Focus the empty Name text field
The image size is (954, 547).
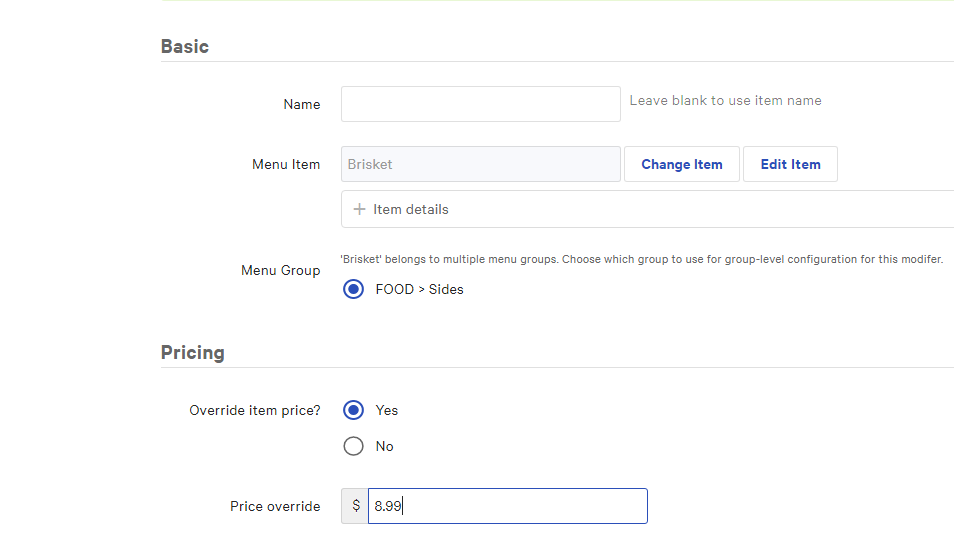coord(480,104)
